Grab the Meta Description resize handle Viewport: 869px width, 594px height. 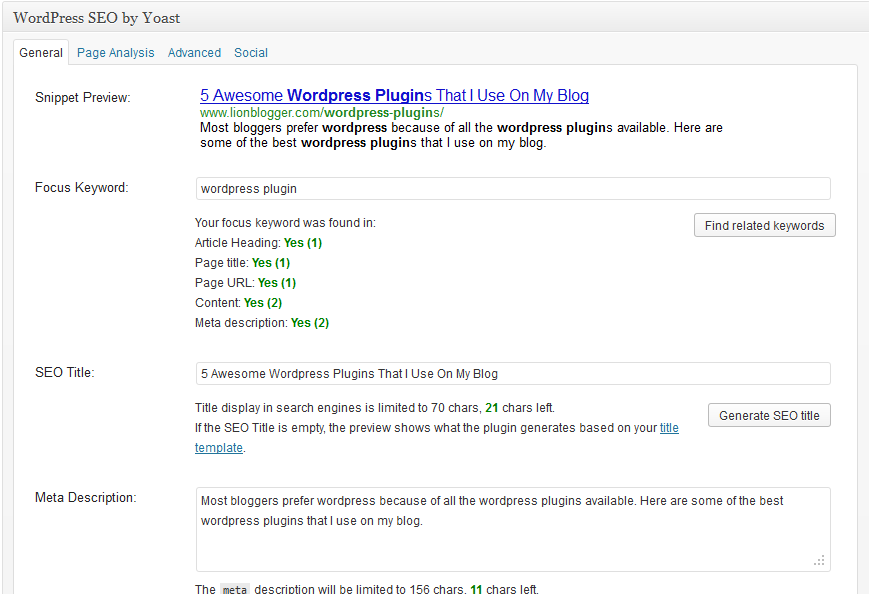(x=819, y=561)
